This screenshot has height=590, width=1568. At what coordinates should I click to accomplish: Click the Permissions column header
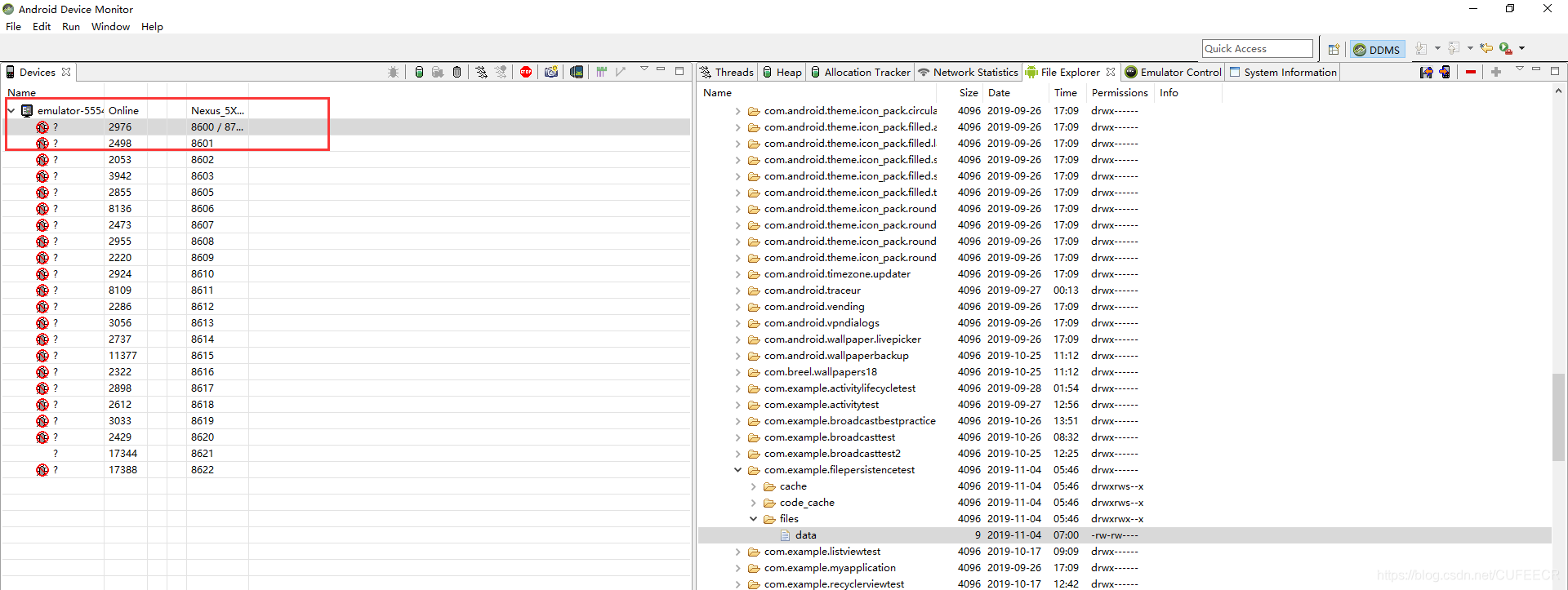pyautogui.click(x=1120, y=92)
